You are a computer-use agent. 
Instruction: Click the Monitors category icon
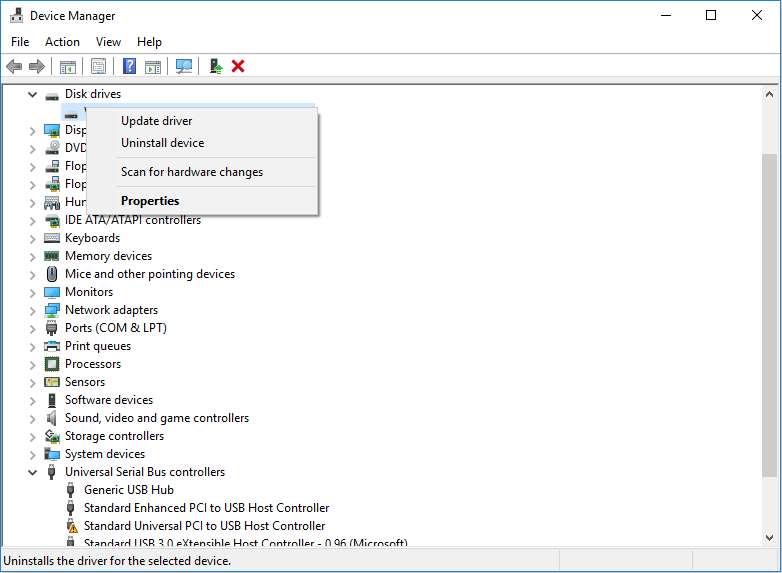[52, 292]
